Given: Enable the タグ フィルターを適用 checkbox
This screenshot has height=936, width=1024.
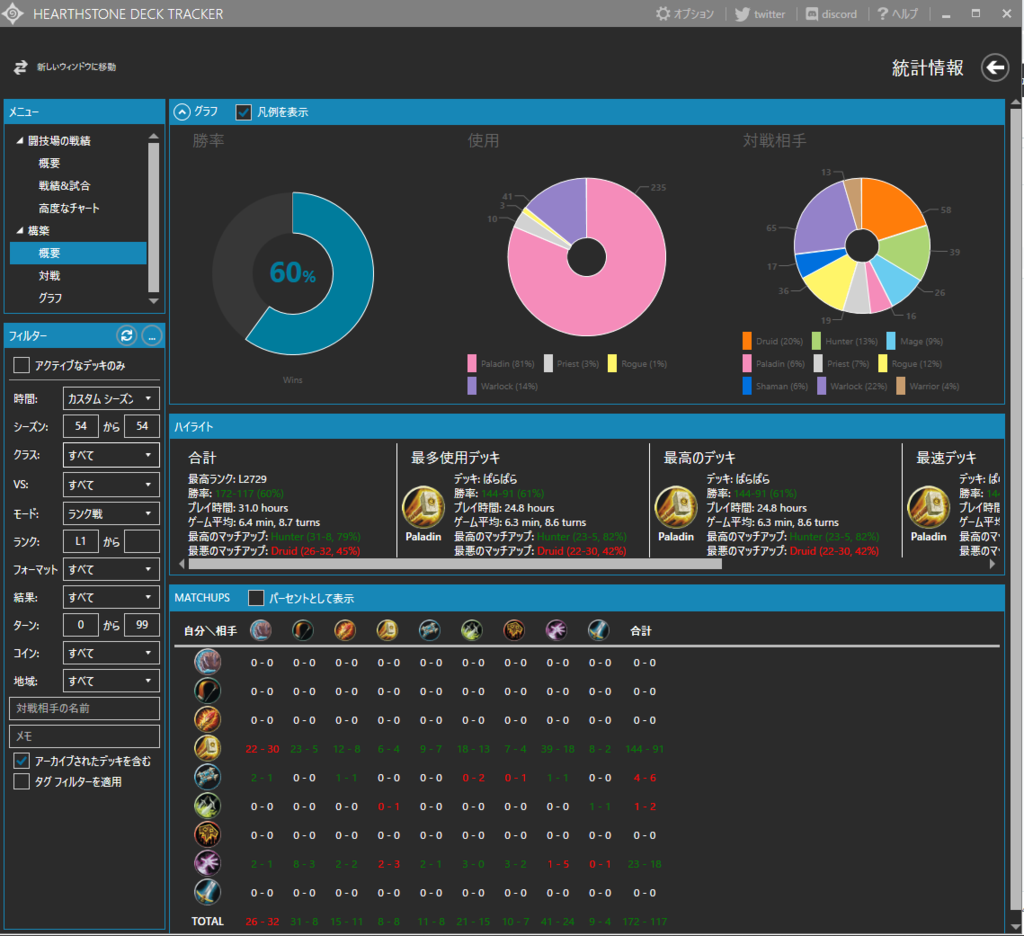Looking at the screenshot, I should click(22, 782).
